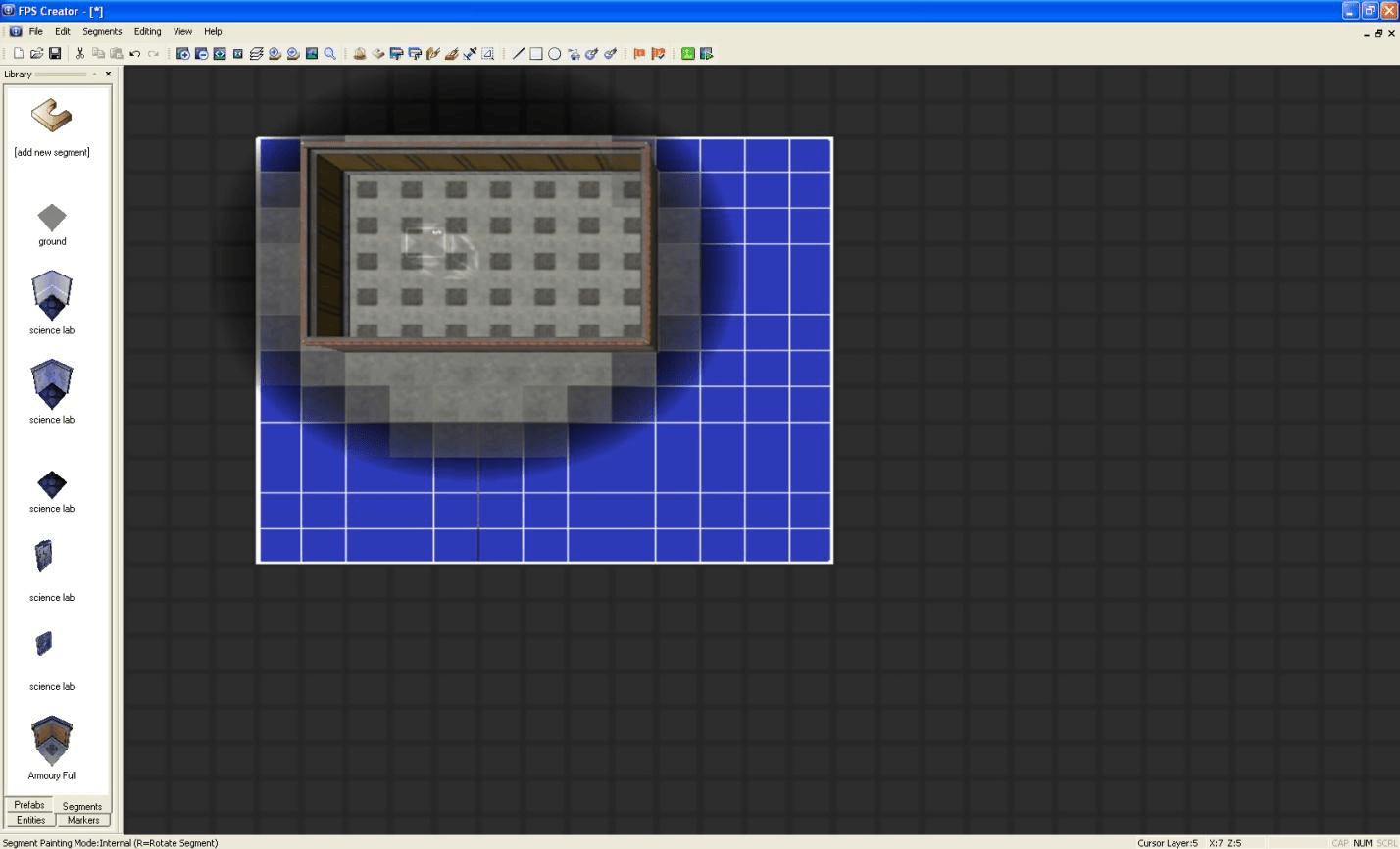Click the Segment Painting Mode status text
This screenshot has width=1400, height=849.
111,843
